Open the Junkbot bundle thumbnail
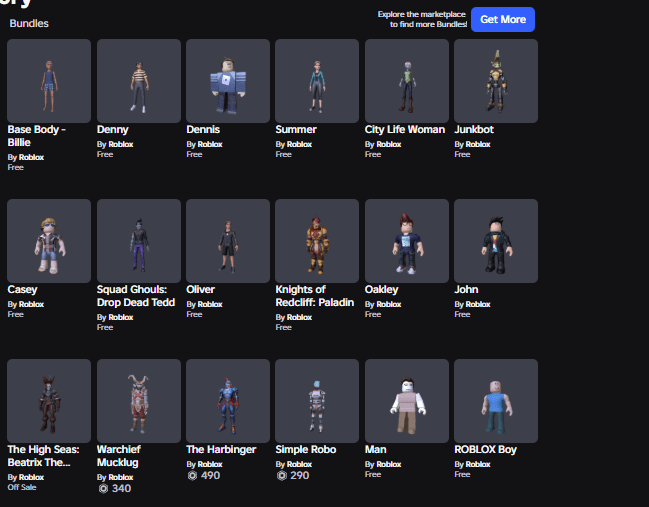 point(496,81)
